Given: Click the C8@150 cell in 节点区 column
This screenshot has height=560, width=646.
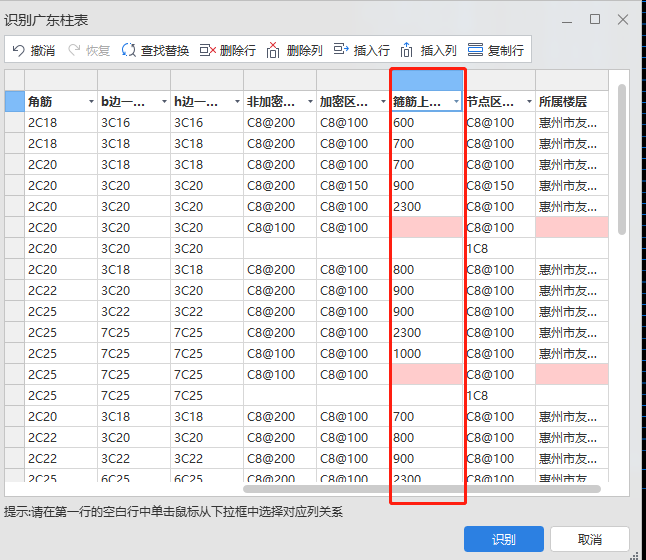Looking at the screenshot, I should click(x=500, y=185).
